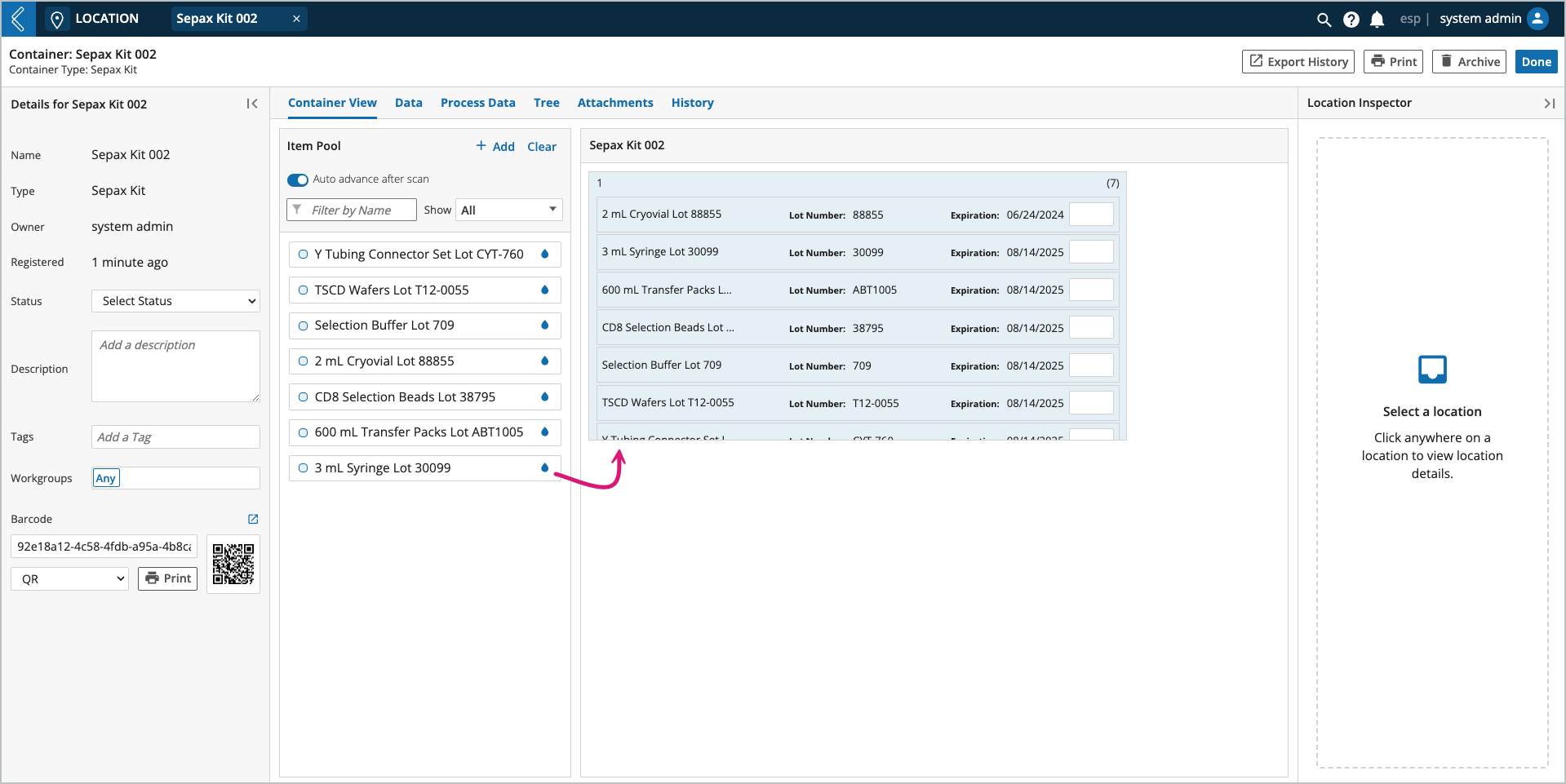Open search with magnifier icon
Screen dimensions: 1566x784
[x=1324, y=19]
